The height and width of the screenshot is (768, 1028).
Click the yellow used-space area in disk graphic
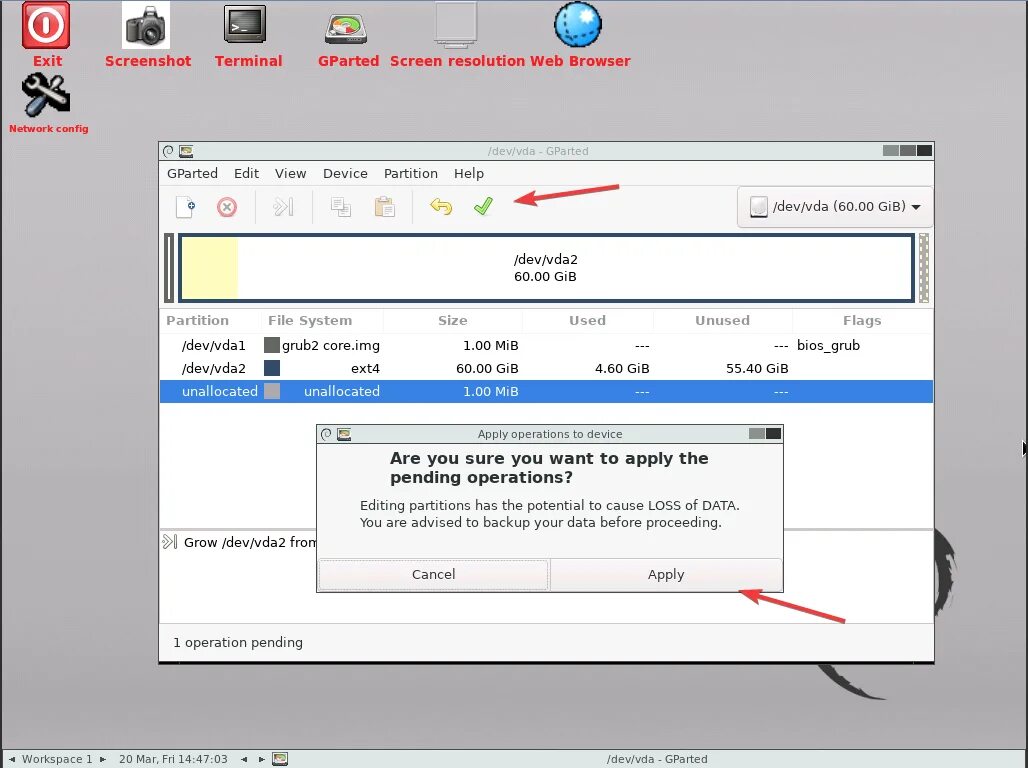[210, 268]
